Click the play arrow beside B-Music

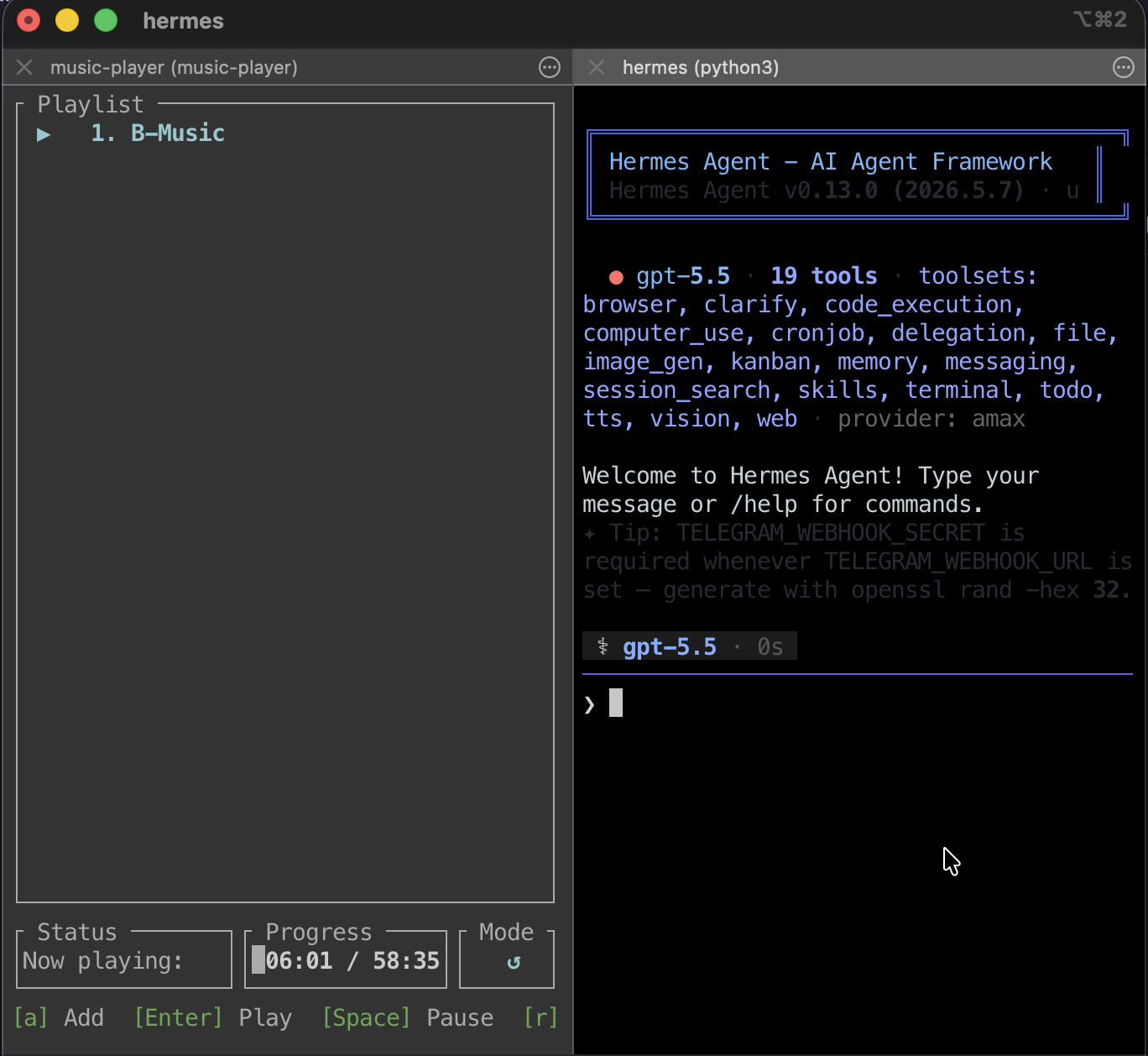pos(44,134)
